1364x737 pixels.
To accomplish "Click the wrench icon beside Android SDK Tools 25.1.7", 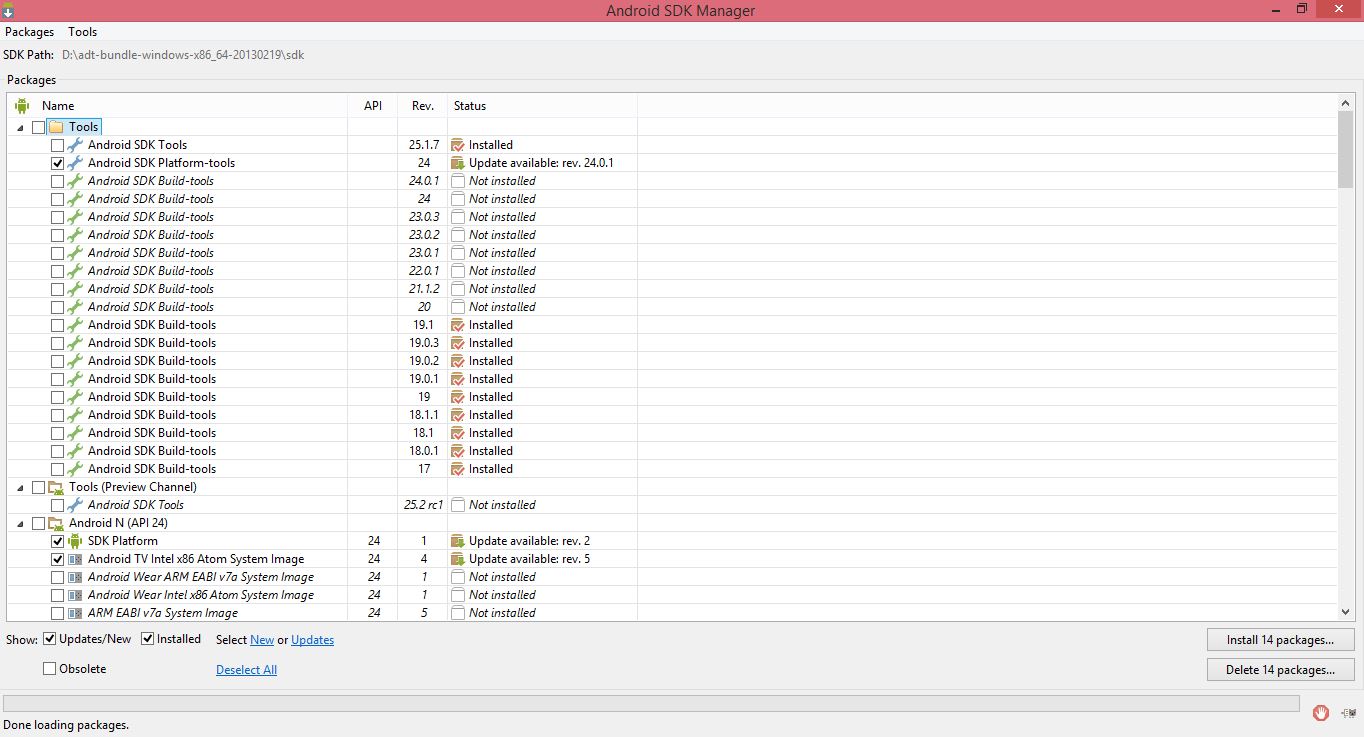I will coord(75,145).
